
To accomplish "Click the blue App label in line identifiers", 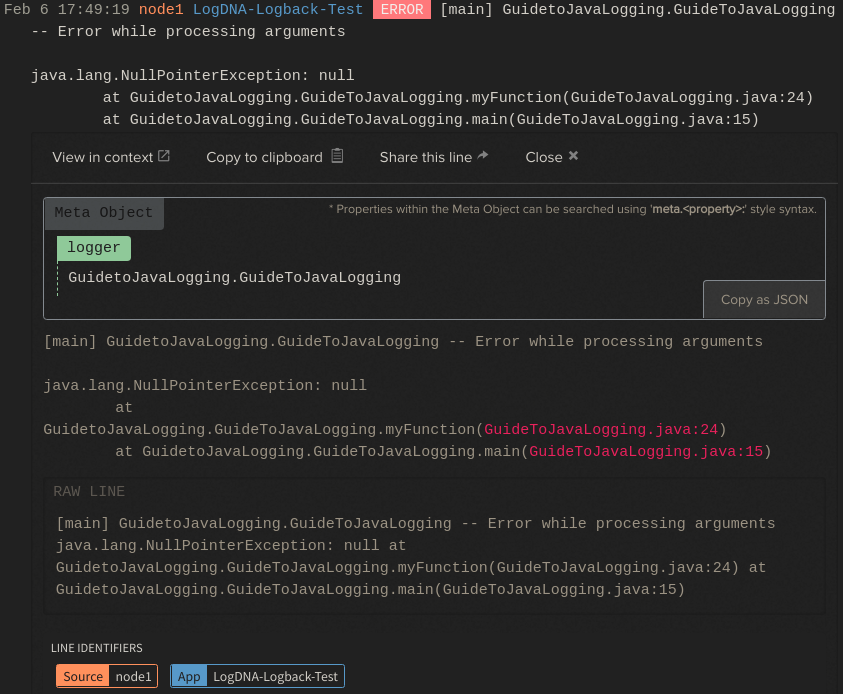I will [189, 676].
